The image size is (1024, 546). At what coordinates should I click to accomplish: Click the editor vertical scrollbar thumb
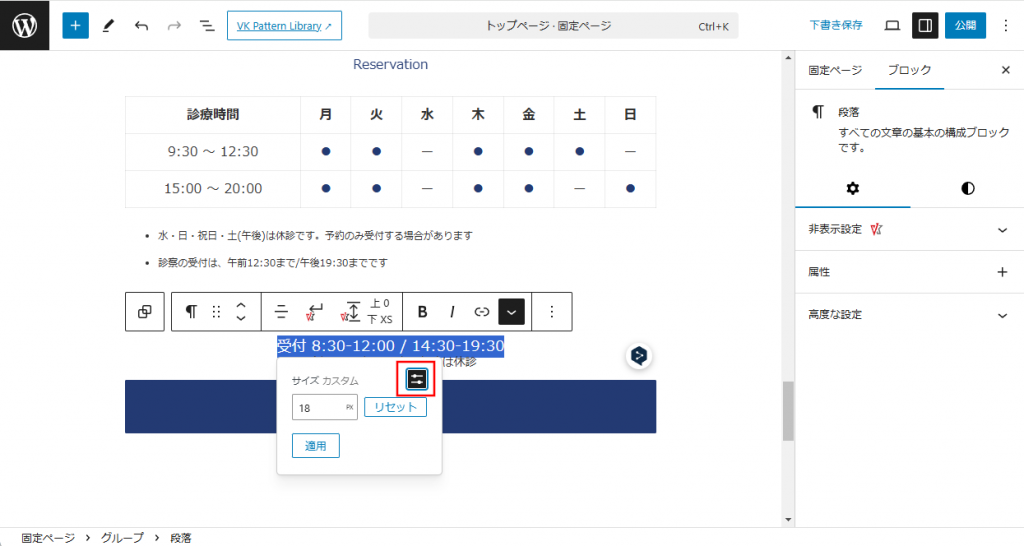pos(788,410)
